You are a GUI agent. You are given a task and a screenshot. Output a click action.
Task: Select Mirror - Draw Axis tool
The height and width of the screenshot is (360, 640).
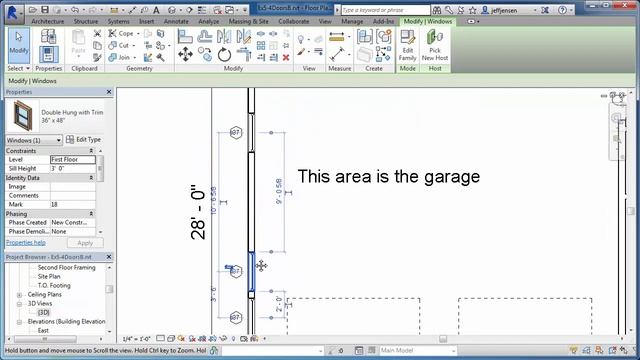(x=244, y=36)
